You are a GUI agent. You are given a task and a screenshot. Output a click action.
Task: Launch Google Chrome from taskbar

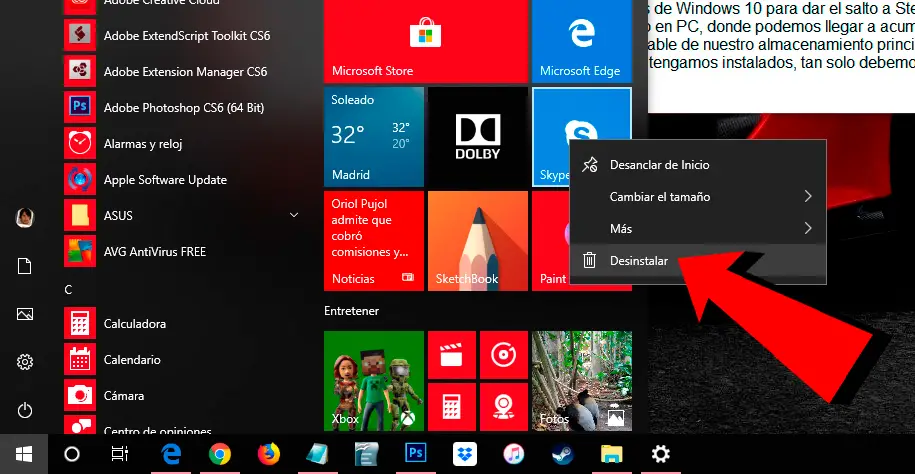220,454
